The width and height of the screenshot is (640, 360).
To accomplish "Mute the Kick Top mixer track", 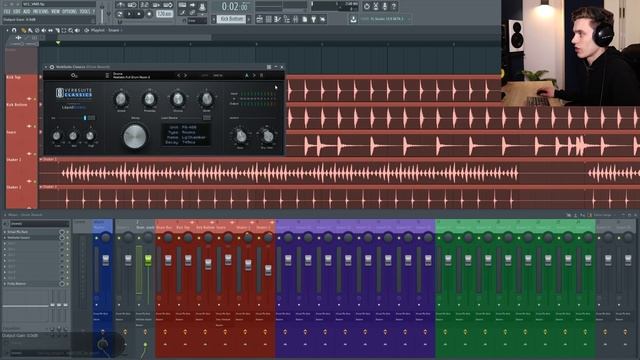I will point(179,238).
